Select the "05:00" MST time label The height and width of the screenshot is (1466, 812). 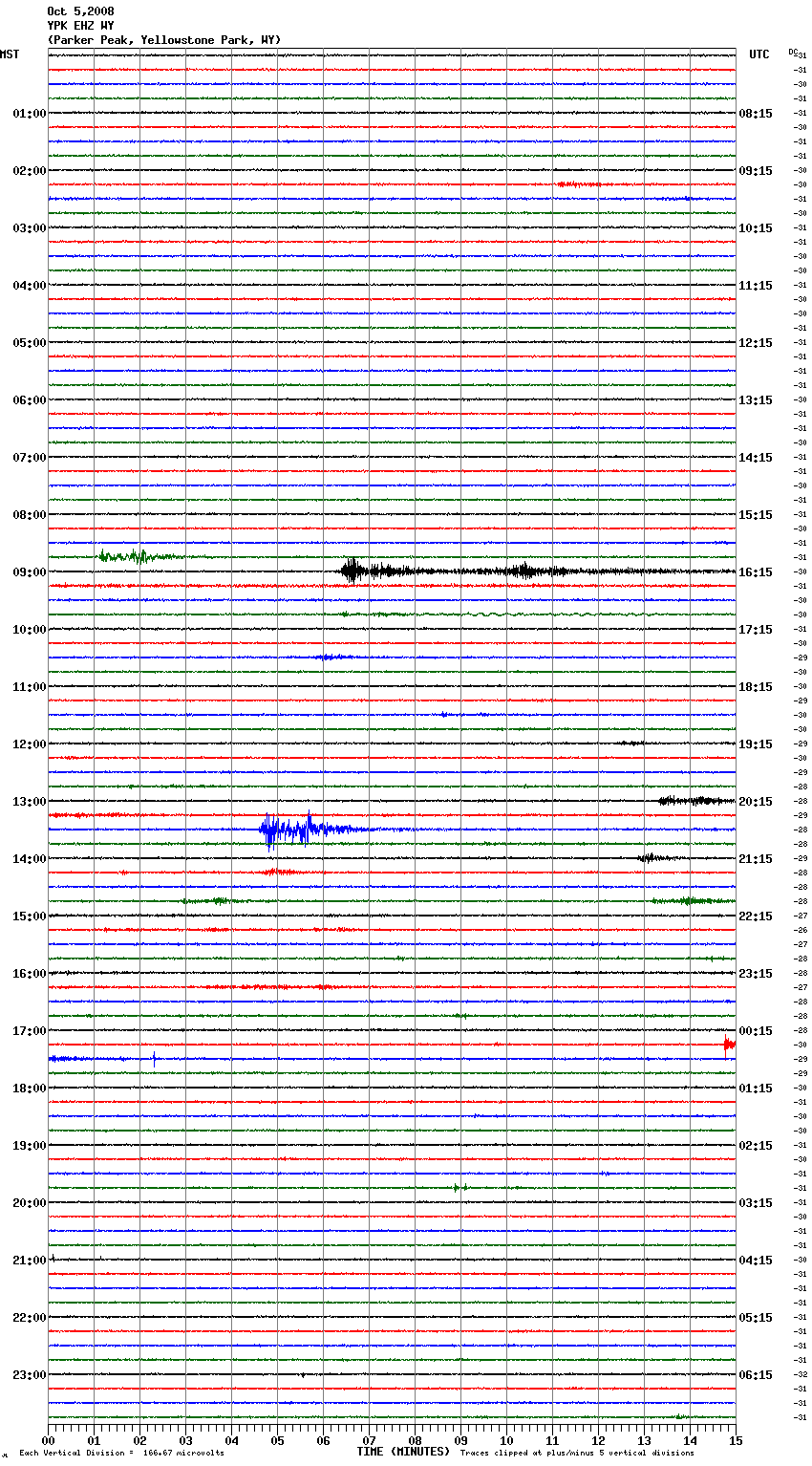point(30,343)
